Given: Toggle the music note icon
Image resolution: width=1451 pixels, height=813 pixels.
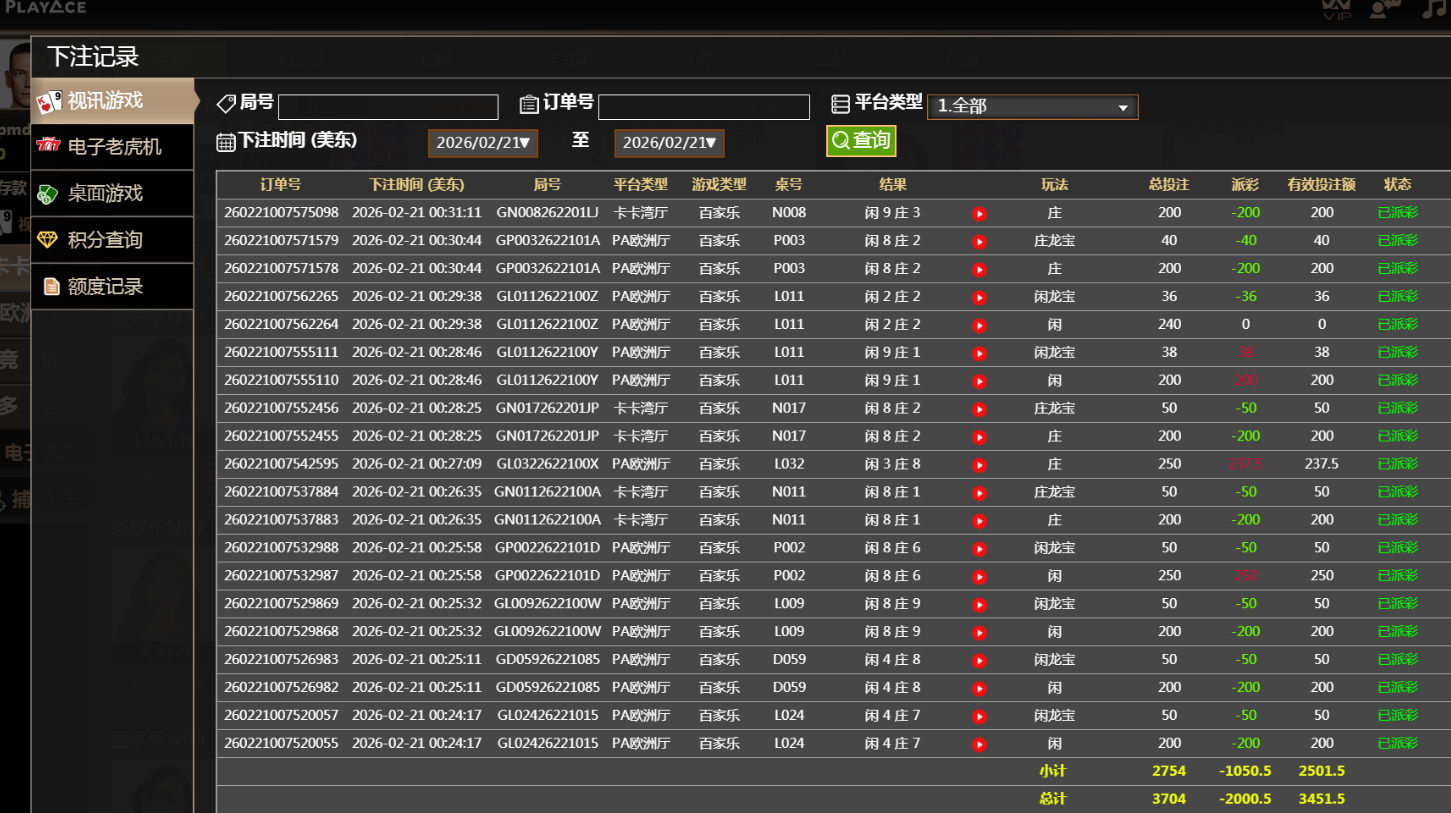Looking at the screenshot, I should pos(1433,9).
